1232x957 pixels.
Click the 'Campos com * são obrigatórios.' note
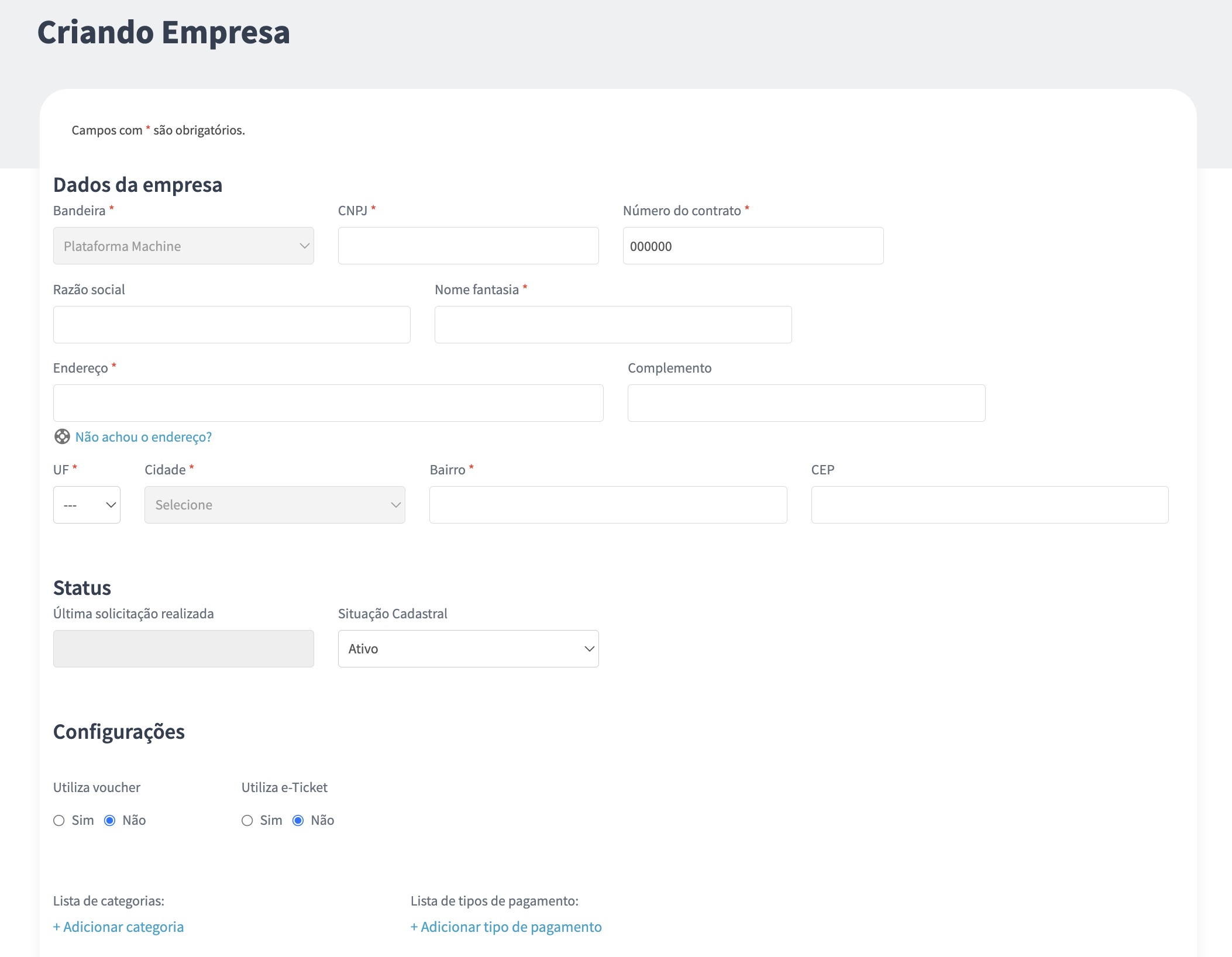[158, 130]
